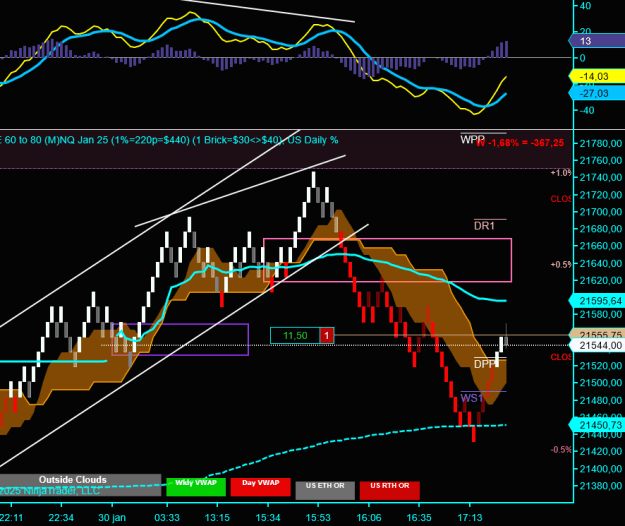625x526 pixels.
Task: Select the 21555,75 entry price marker
Action: (597, 334)
